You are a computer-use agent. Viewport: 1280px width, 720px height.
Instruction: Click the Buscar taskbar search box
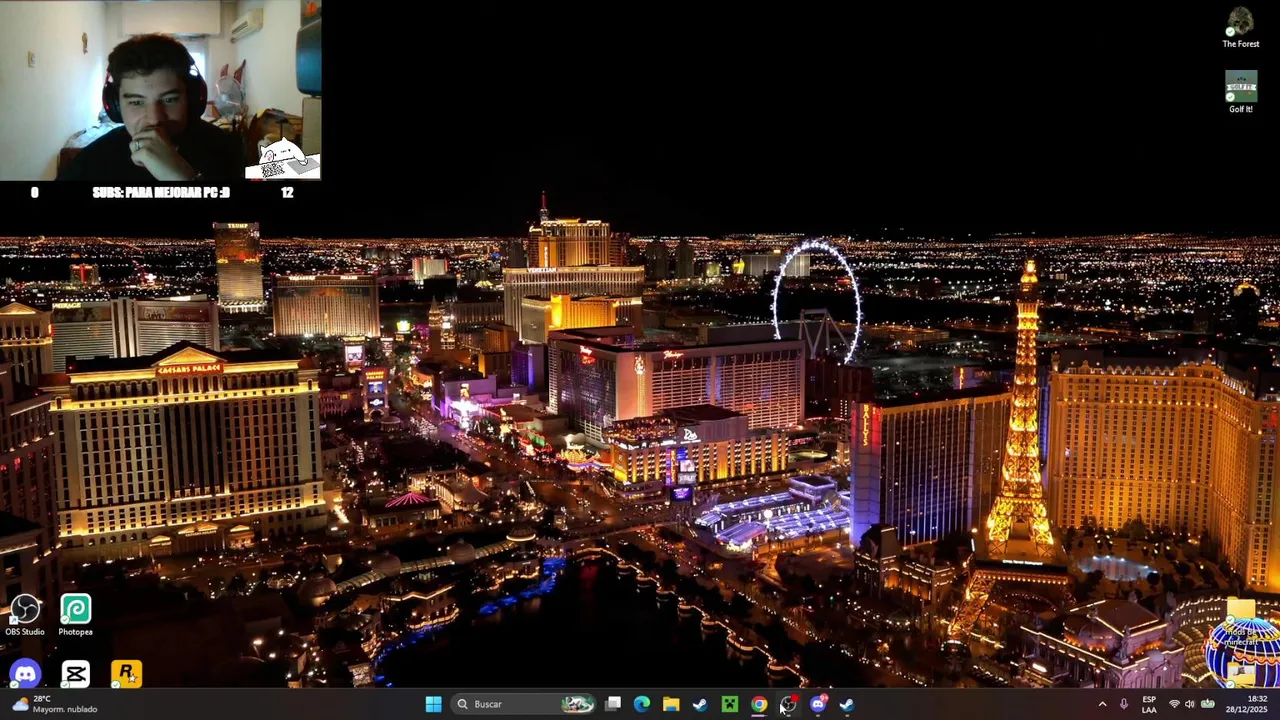click(x=523, y=704)
